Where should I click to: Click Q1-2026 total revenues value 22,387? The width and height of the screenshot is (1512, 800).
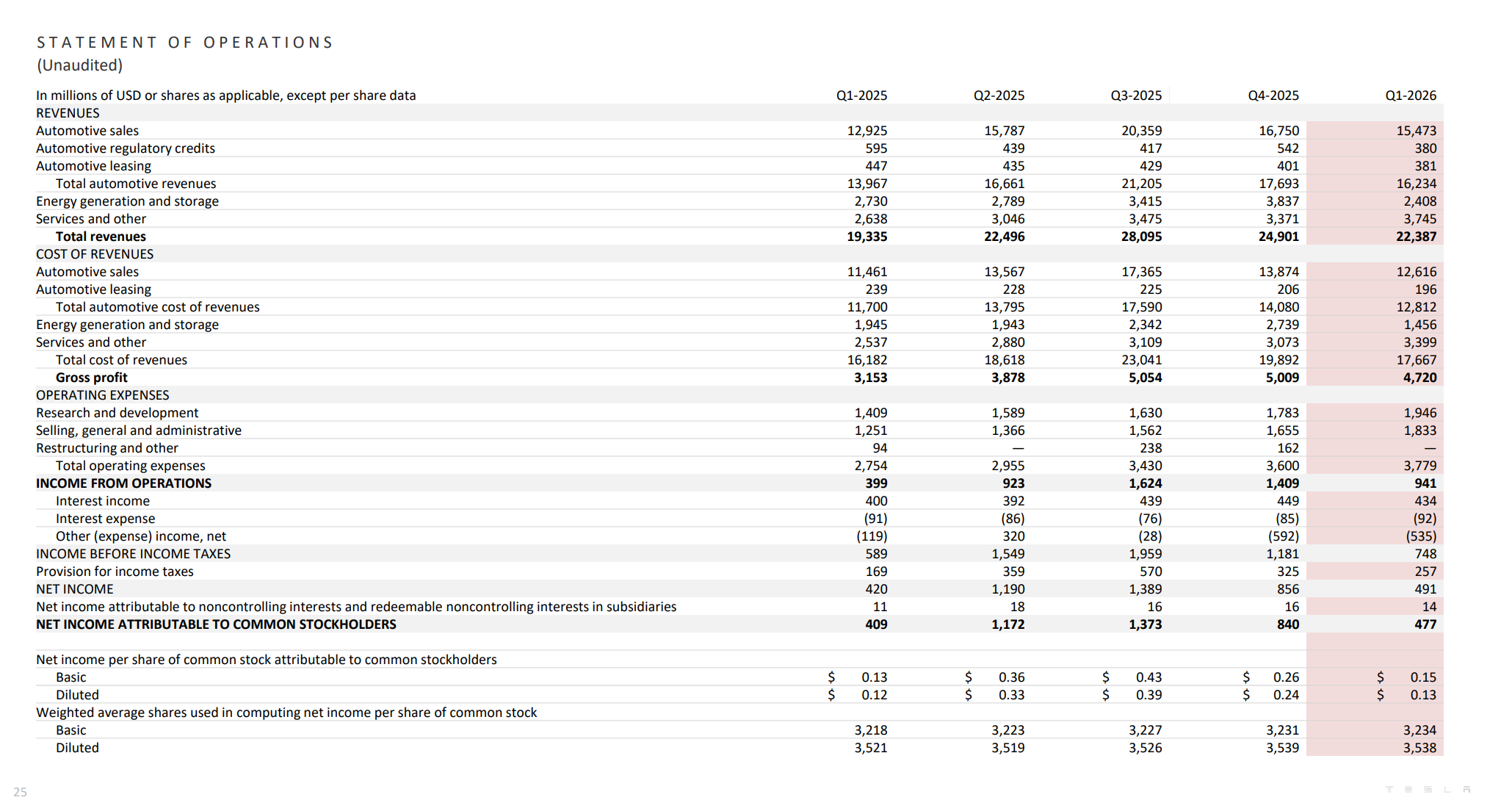pyautogui.click(x=1416, y=237)
